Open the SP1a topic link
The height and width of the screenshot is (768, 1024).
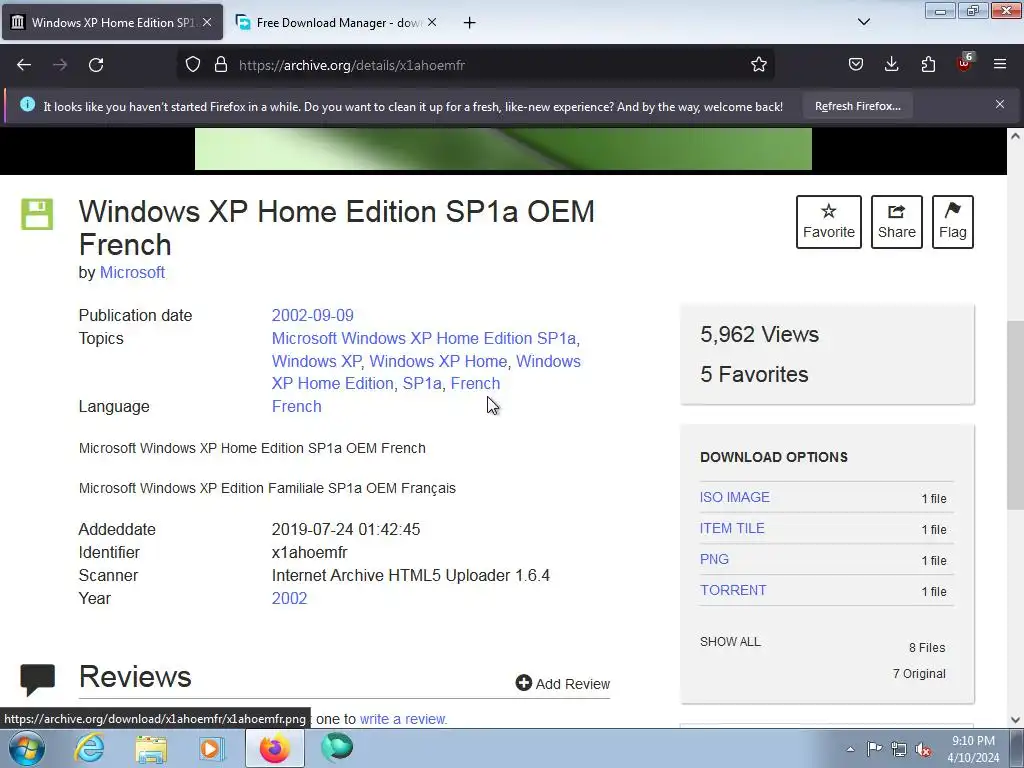(x=422, y=383)
